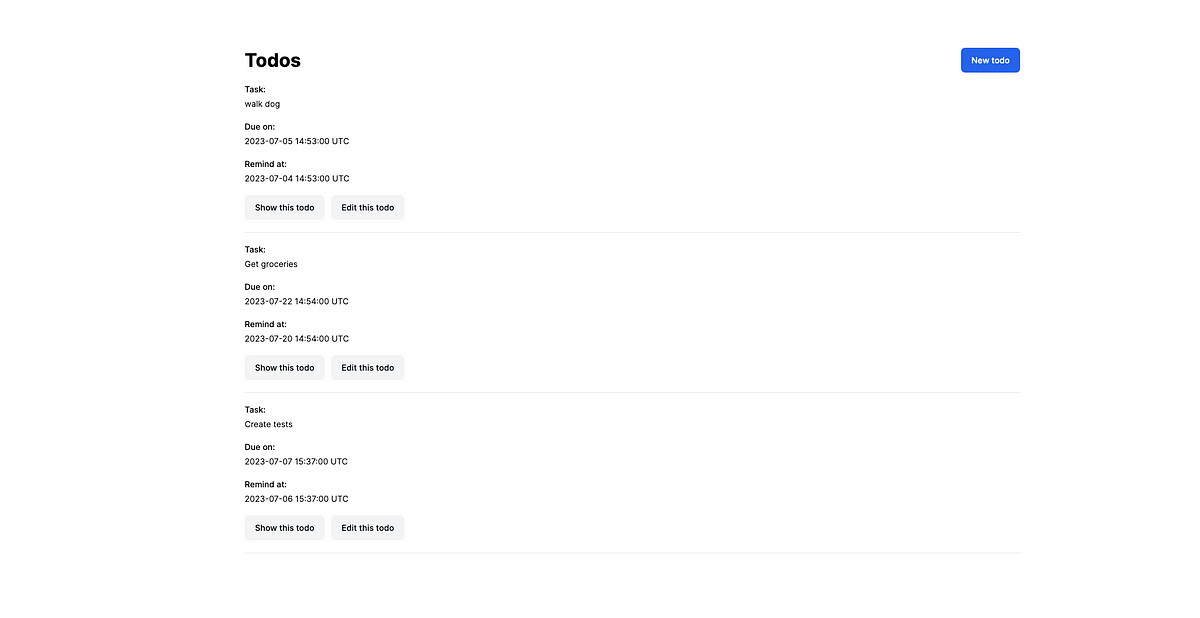Edit the Get groceries todo
Viewport: 1200px width, 618px height.
(x=368, y=368)
